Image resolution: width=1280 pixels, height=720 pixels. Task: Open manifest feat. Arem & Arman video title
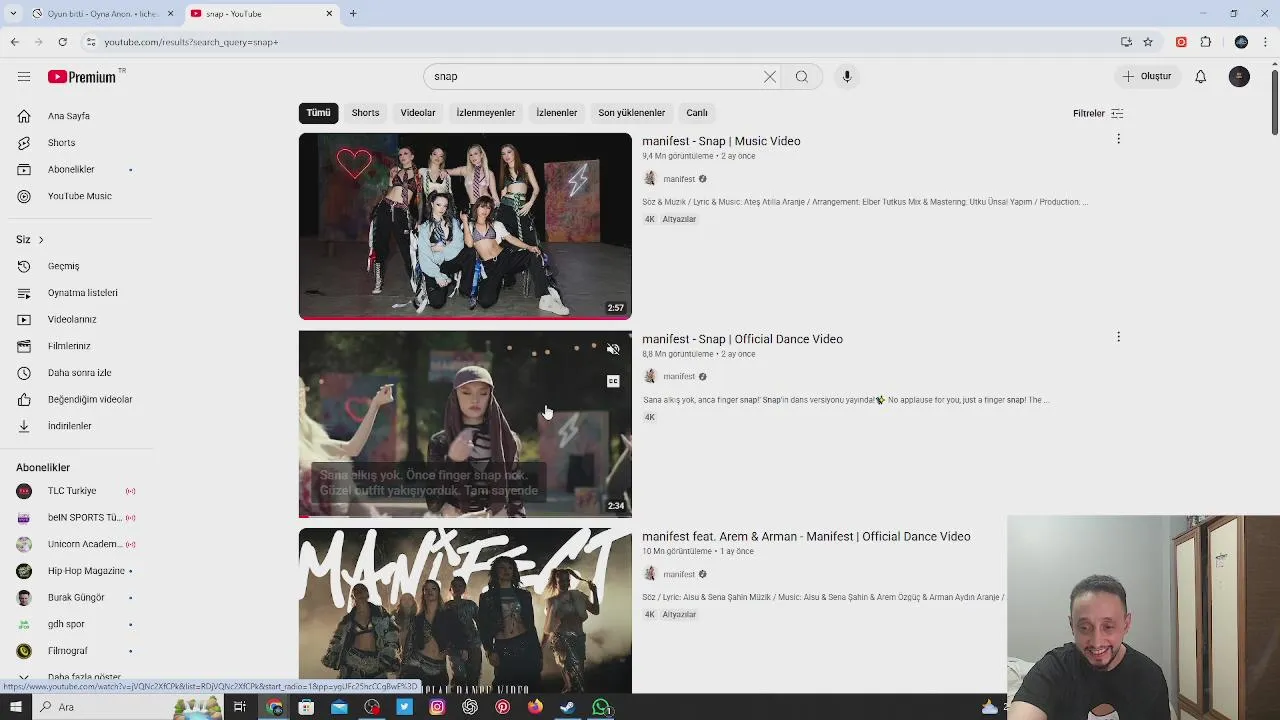[806, 537]
